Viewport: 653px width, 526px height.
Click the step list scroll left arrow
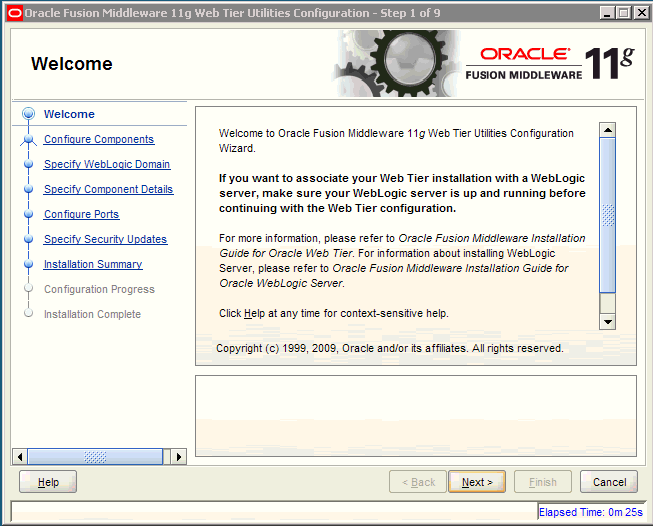(x=20, y=457)
